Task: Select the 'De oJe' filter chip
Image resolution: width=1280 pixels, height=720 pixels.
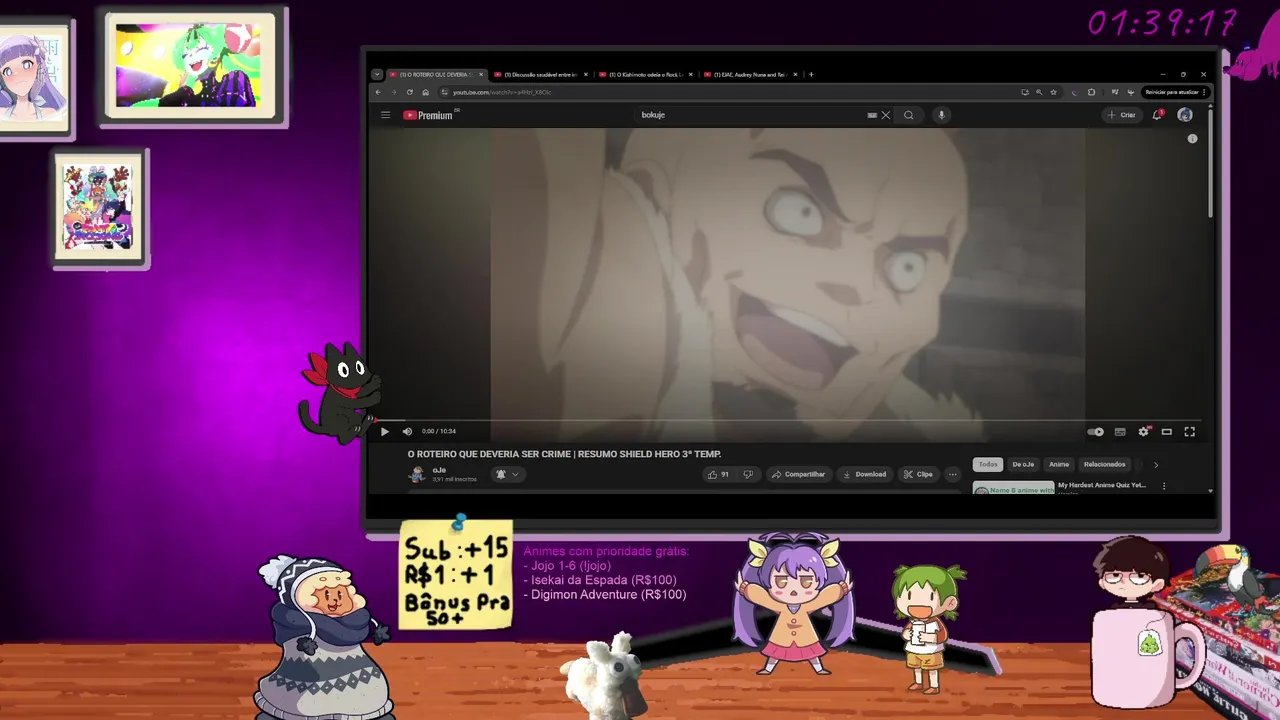Action: point(1023,464)
